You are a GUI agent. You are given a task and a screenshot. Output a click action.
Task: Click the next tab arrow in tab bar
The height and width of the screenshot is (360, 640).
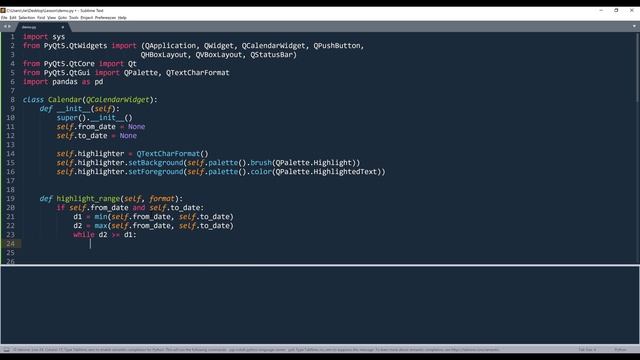(x=9, y=27)
